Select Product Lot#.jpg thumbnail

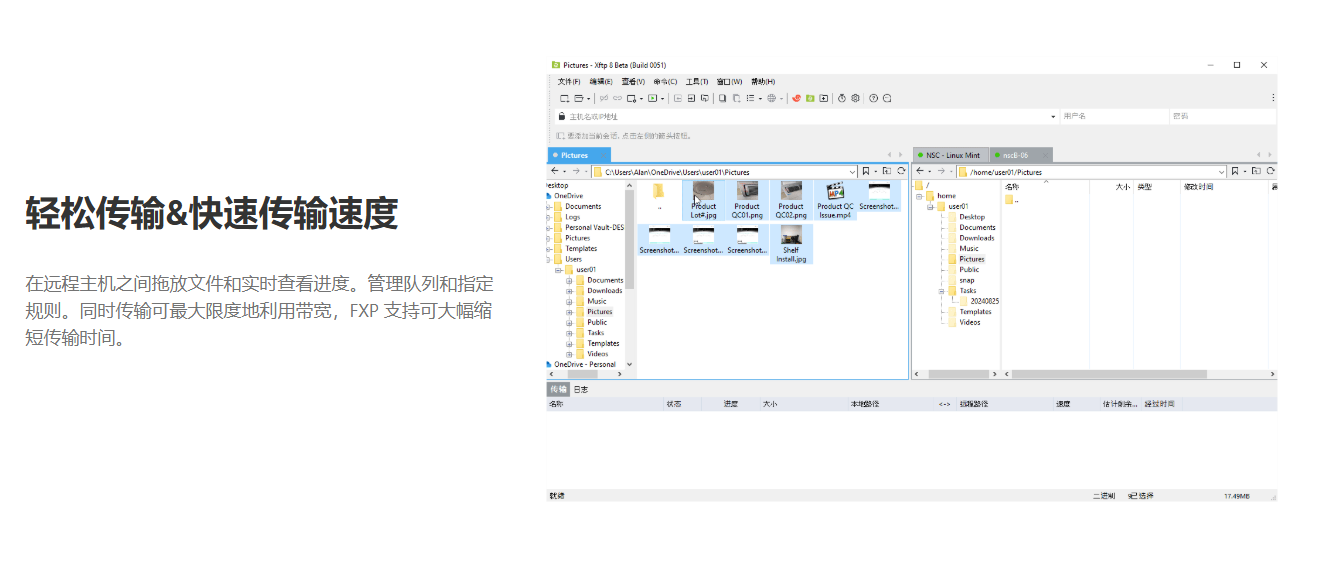click(x=703, y=199)
